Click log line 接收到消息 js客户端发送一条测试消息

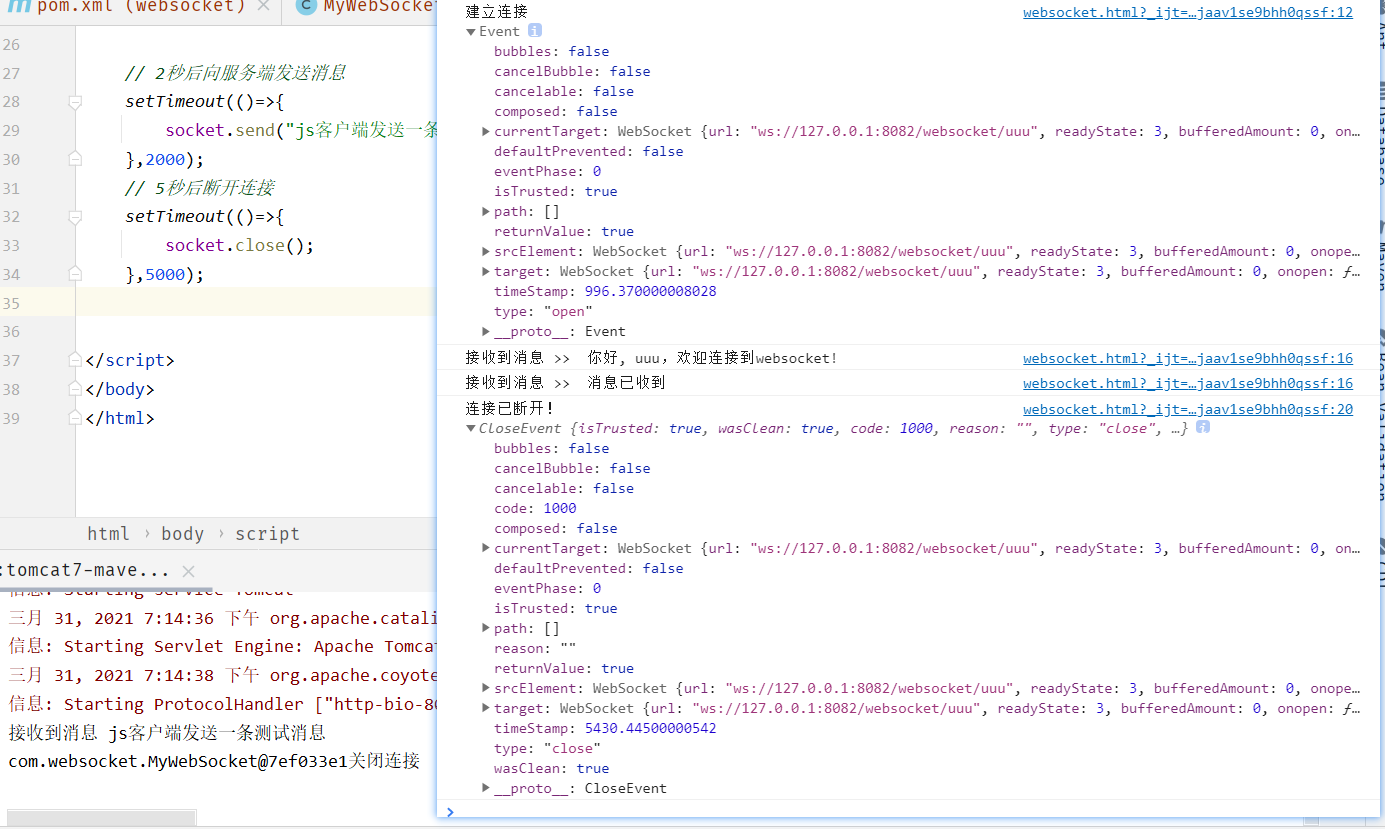[x=167, y=733]
